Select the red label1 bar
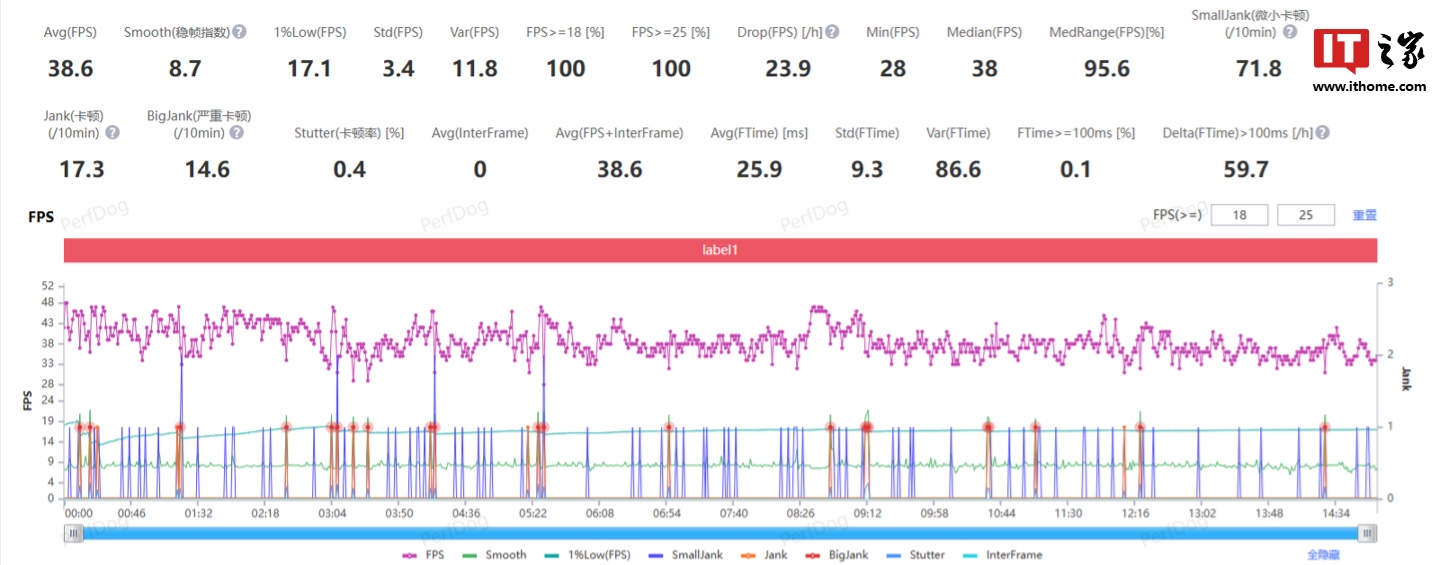1440x565 pixels. (720, 250)
